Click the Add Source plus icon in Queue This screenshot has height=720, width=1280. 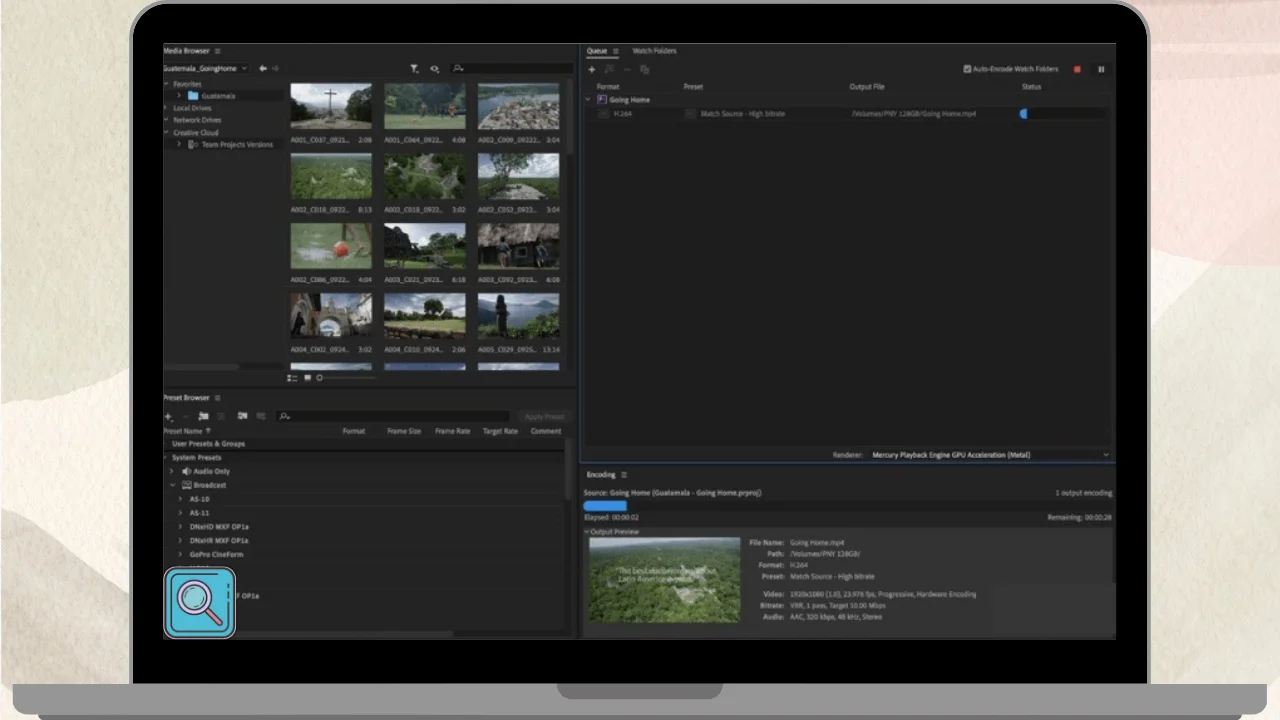coord(591,69)
